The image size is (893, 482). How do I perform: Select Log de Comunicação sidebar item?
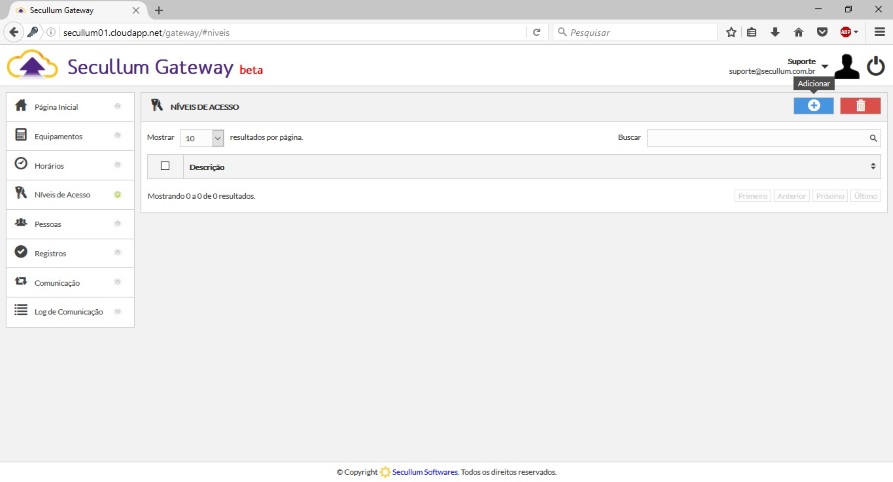coord(68,312)
